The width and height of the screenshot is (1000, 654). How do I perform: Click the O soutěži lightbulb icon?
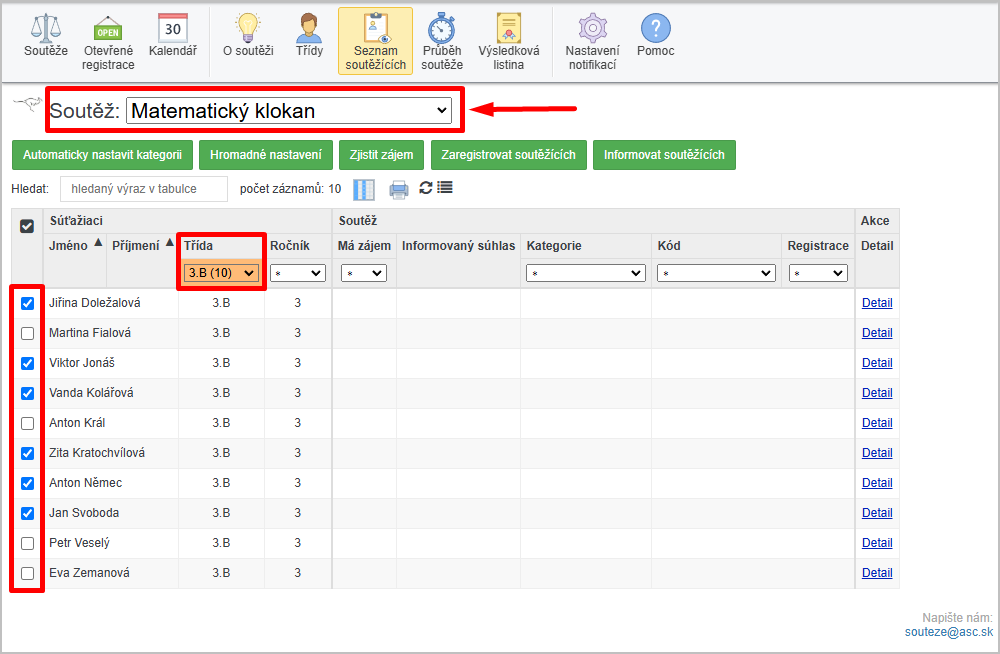[x=247, y=28]
